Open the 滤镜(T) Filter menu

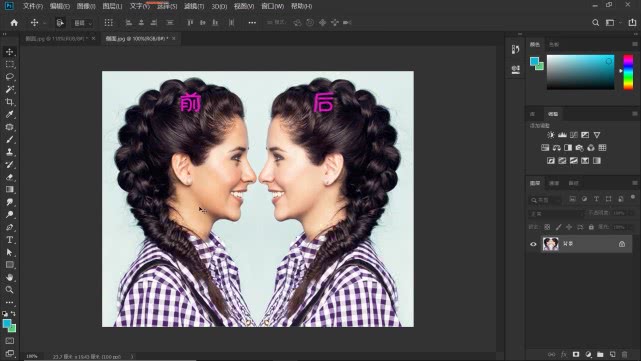pos(194,6)
